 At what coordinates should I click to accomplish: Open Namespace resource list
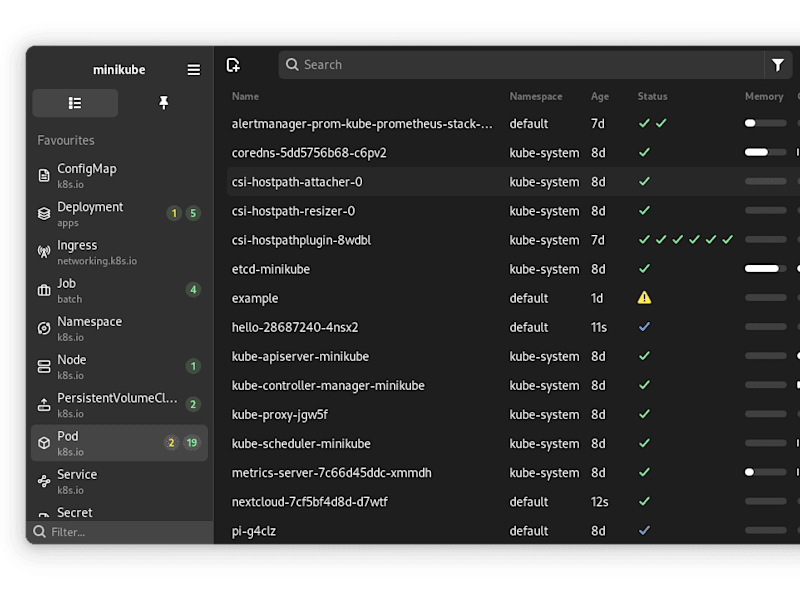(x=119, y=329)
